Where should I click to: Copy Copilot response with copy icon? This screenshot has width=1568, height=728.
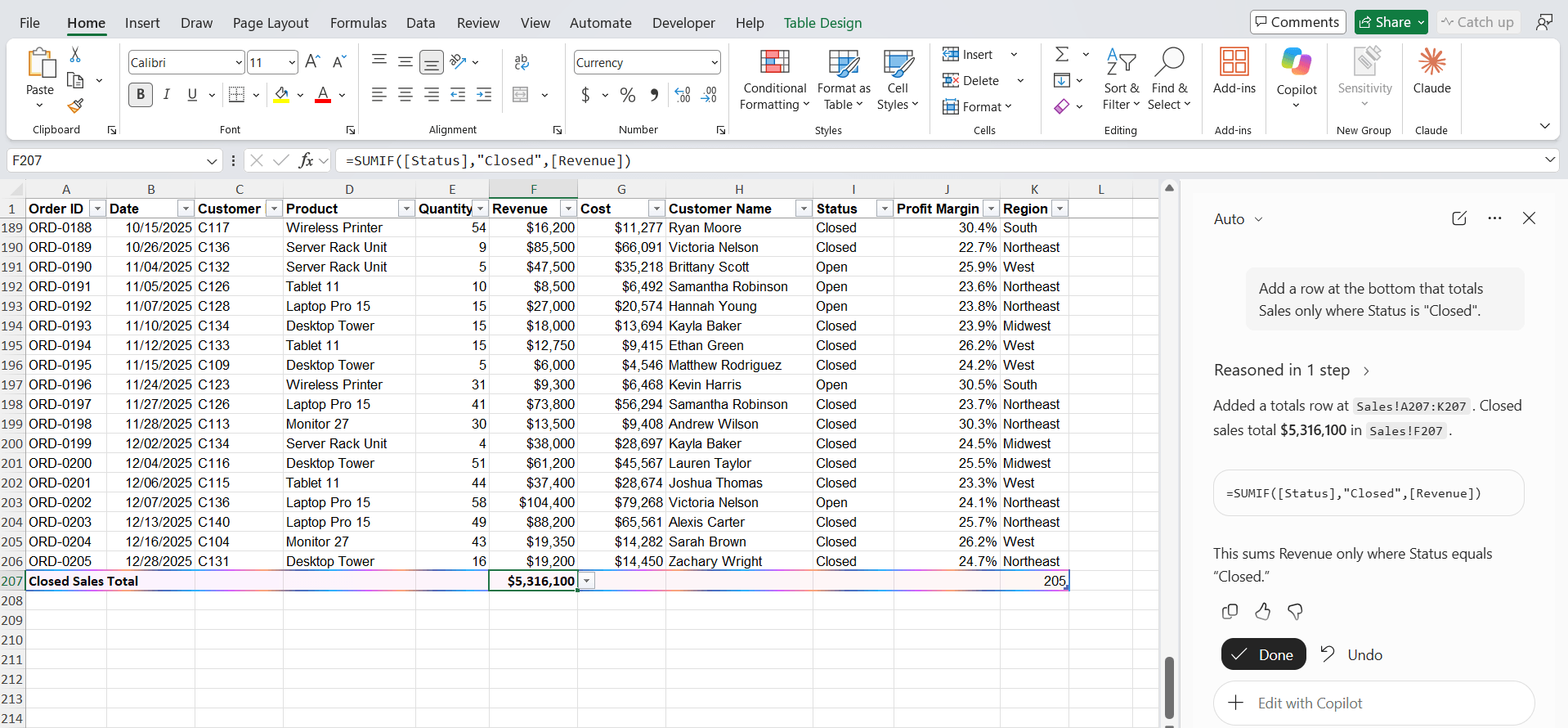(x=1230, y=611)
